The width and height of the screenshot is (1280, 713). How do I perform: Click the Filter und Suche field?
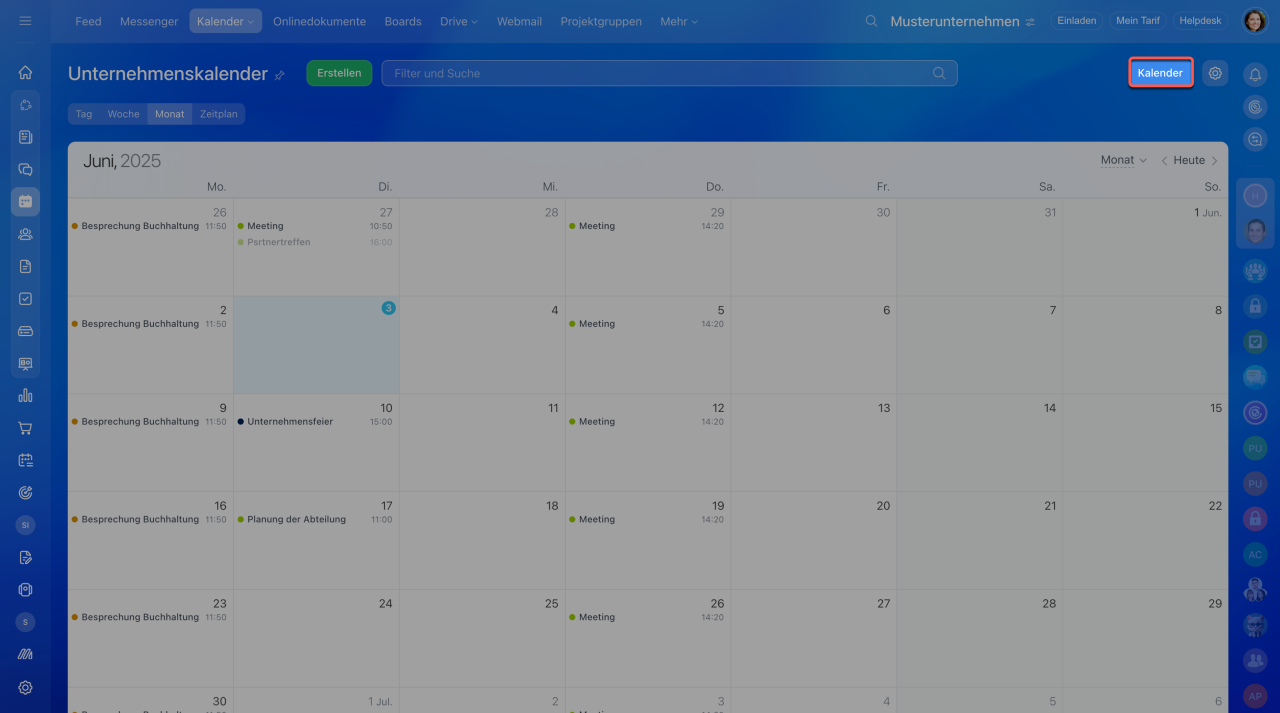669,73
